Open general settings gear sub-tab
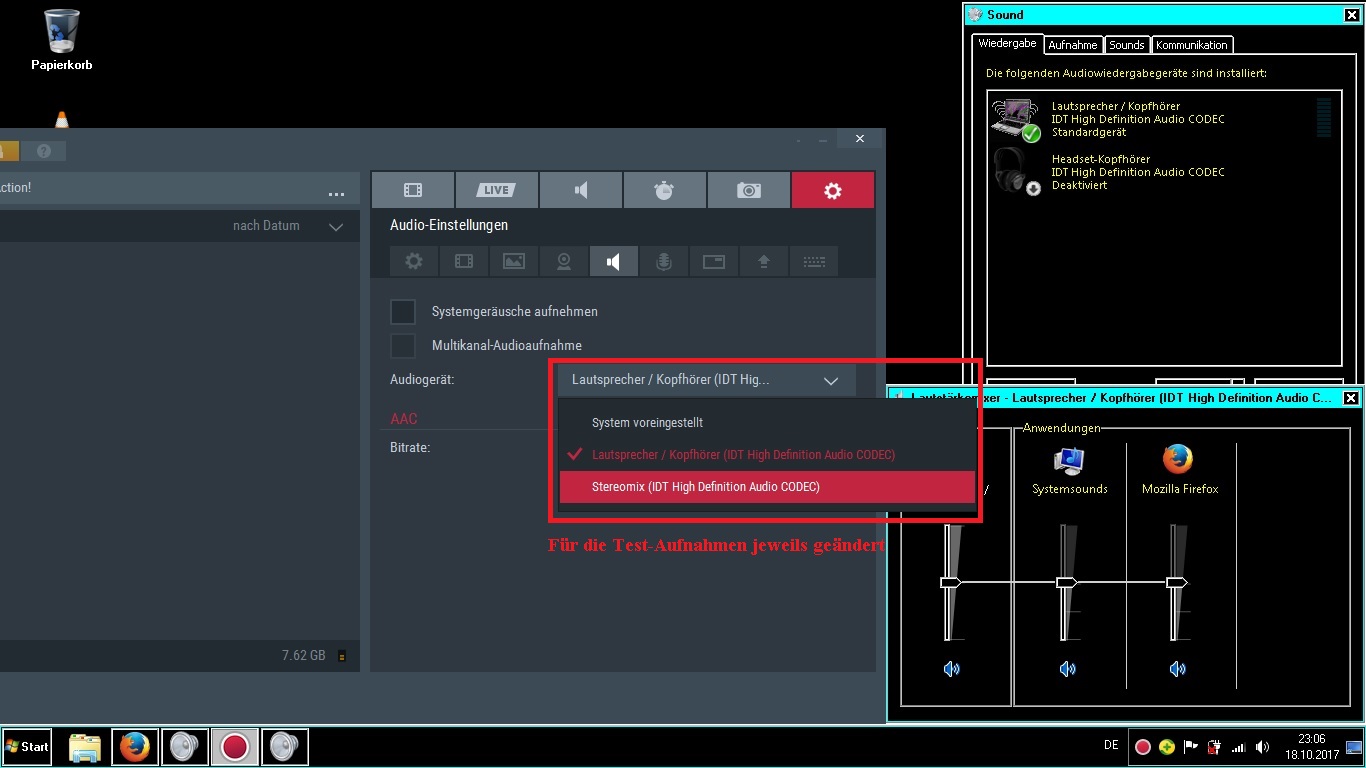The width and height of the screenshot is (1366, 768). 414,262
